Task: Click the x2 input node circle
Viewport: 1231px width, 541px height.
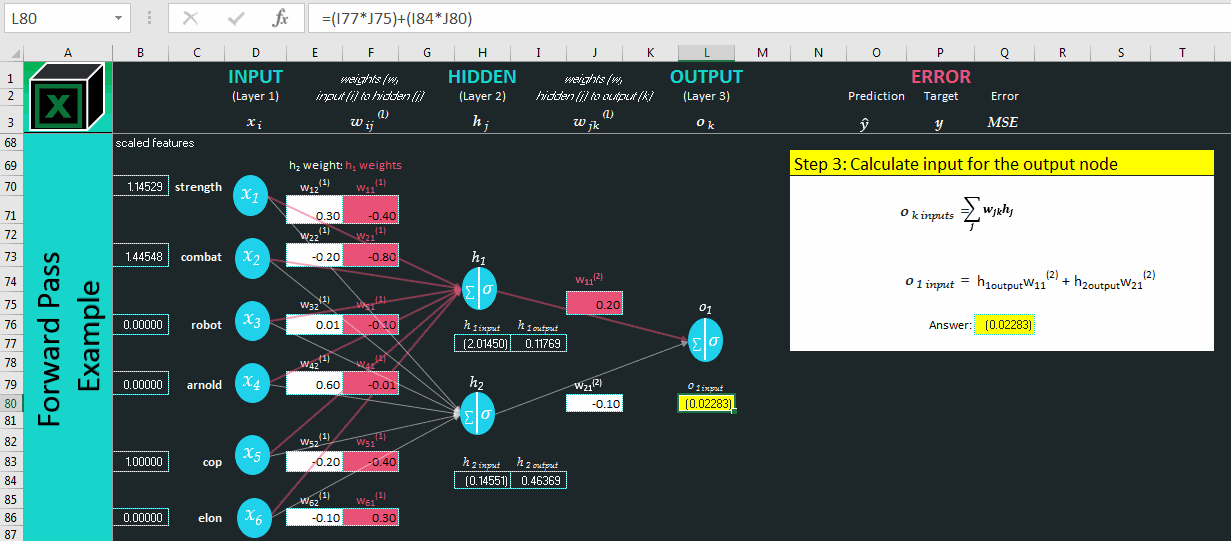Action: [252, 259]
